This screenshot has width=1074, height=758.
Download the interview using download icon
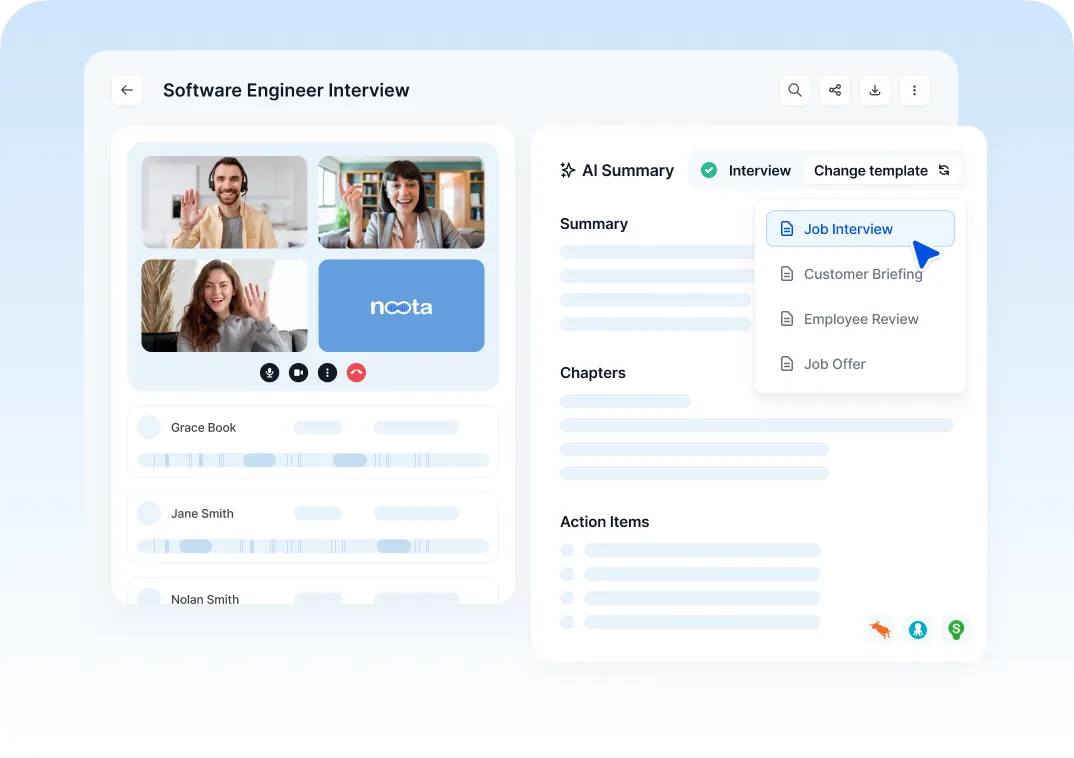click(x=875, y=90)
